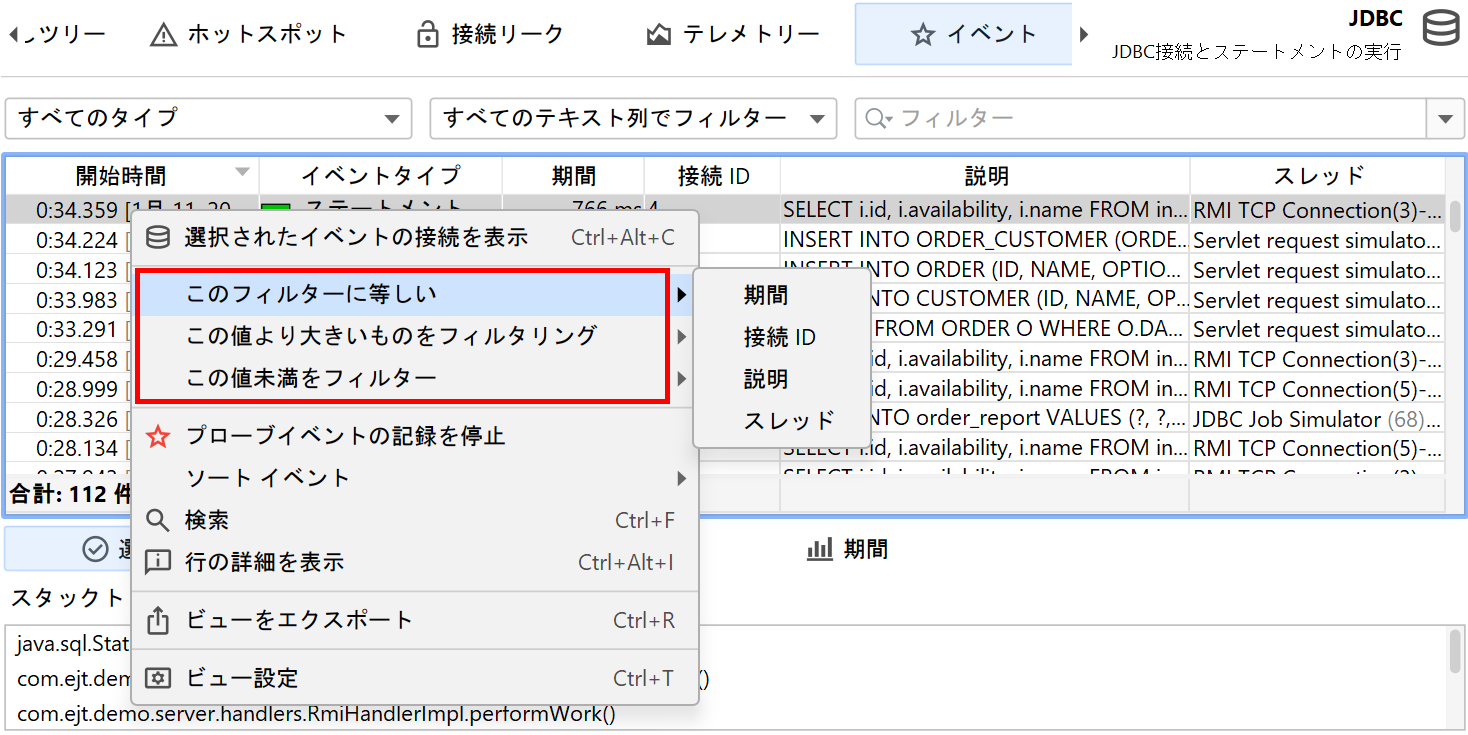Open the すべてのタイプ dropdown

(x=208, y=119)
